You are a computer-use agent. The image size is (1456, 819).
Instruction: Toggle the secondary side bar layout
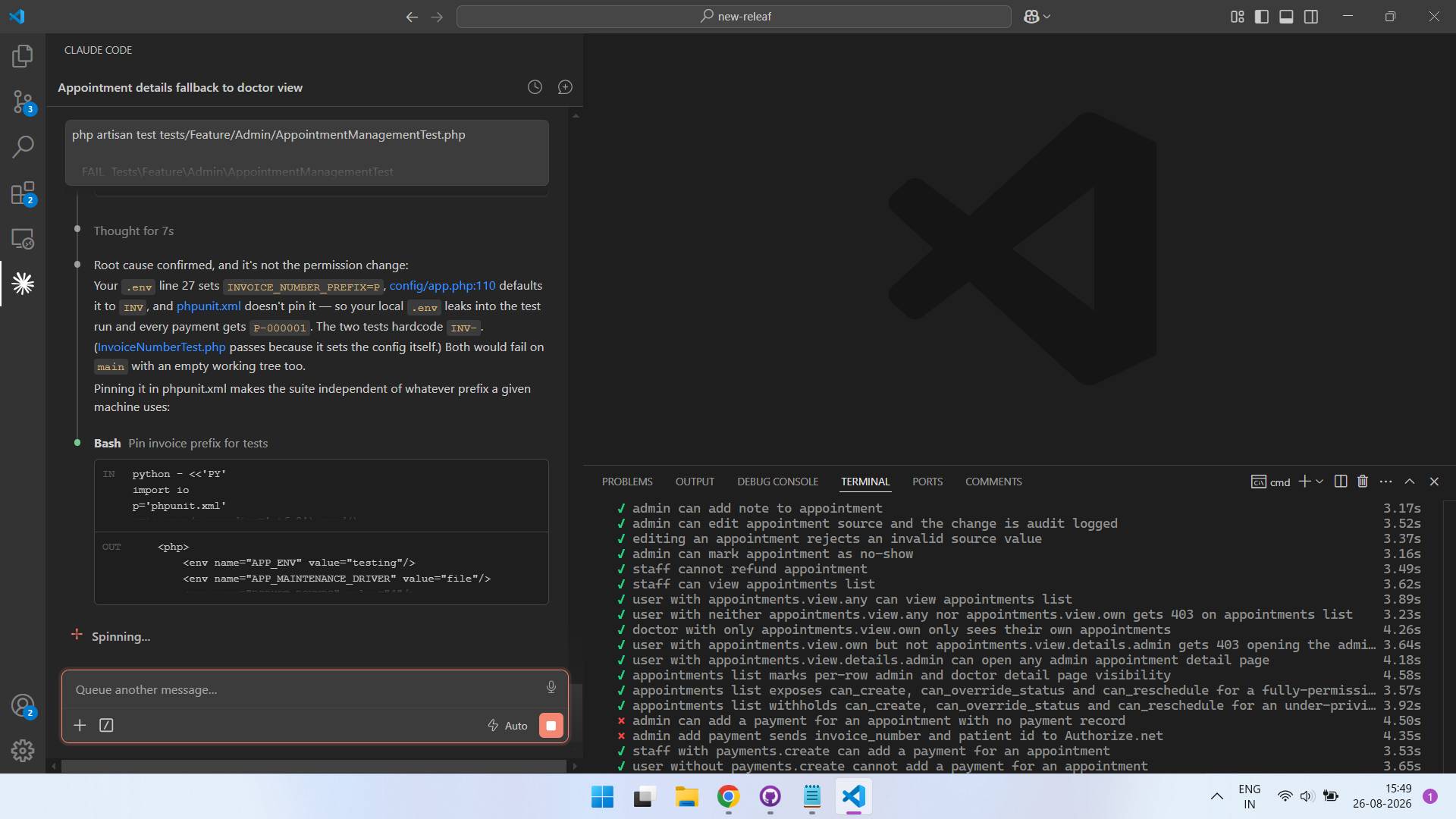click(1311, 17)
